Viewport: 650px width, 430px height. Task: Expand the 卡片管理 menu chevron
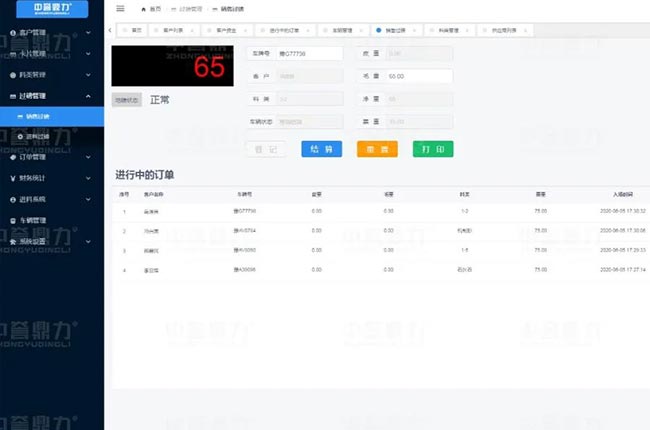click(88, 53)
